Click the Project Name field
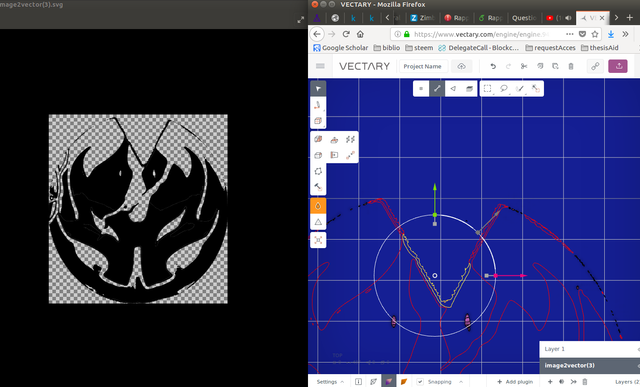The height and width of the screenshot is (387, 640). [x=423, y=66]
